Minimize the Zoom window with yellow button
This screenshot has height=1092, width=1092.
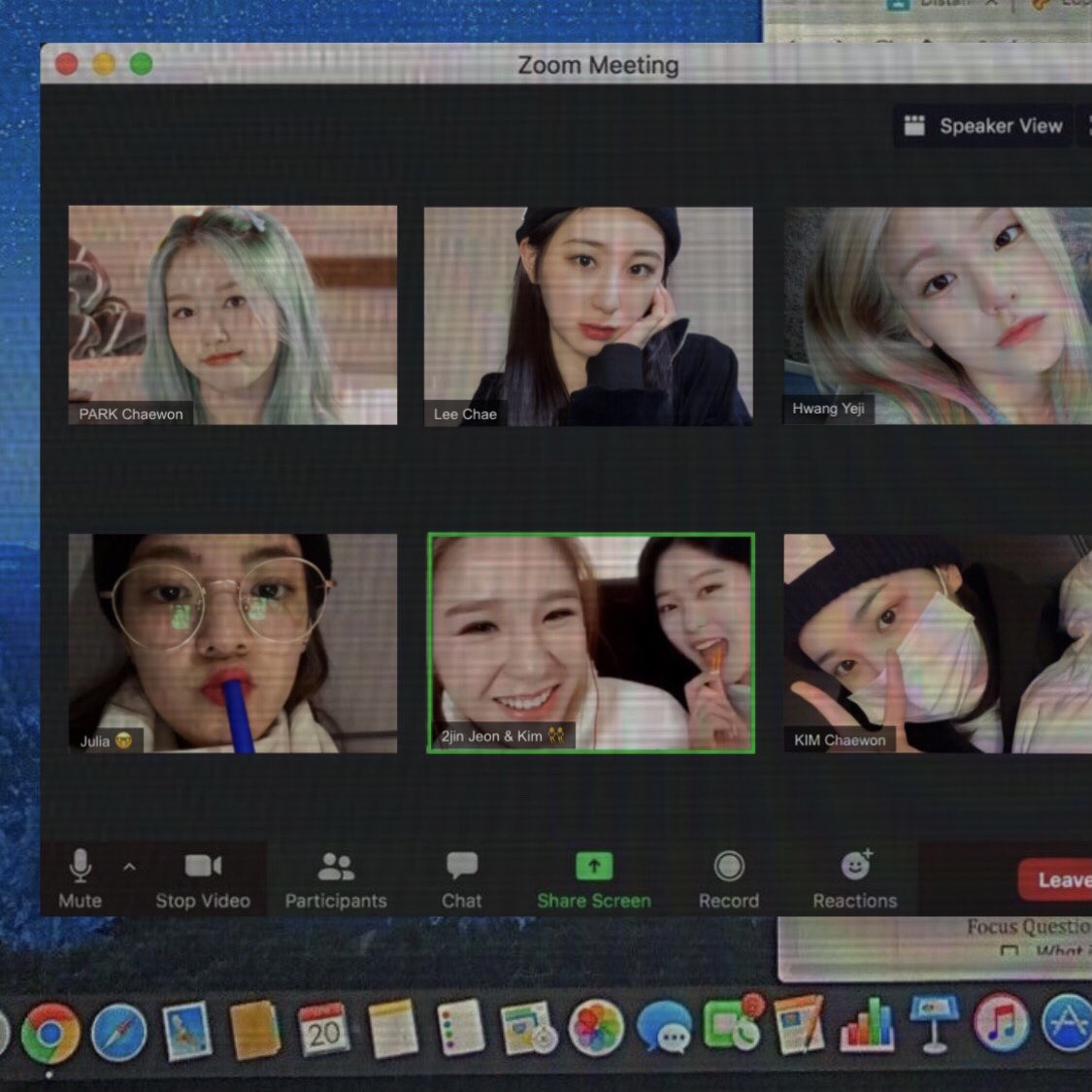point(104,64)
